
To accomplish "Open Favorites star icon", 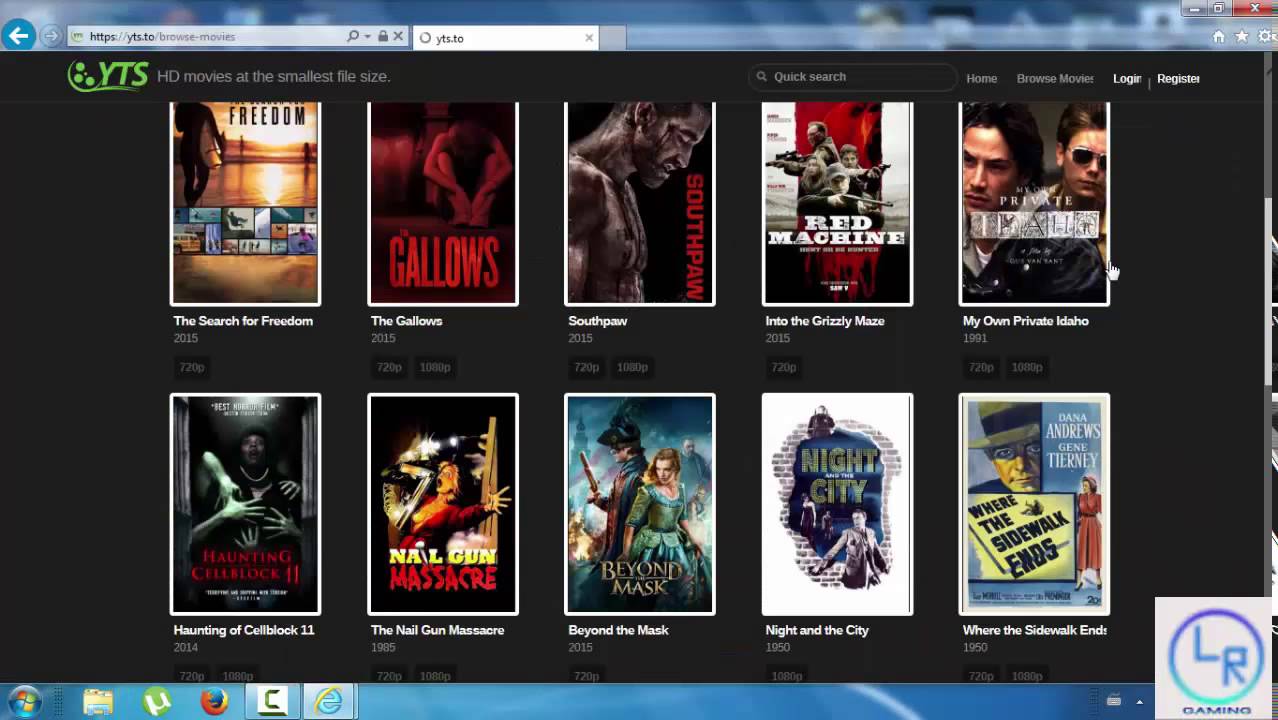I will point(1242,36).
